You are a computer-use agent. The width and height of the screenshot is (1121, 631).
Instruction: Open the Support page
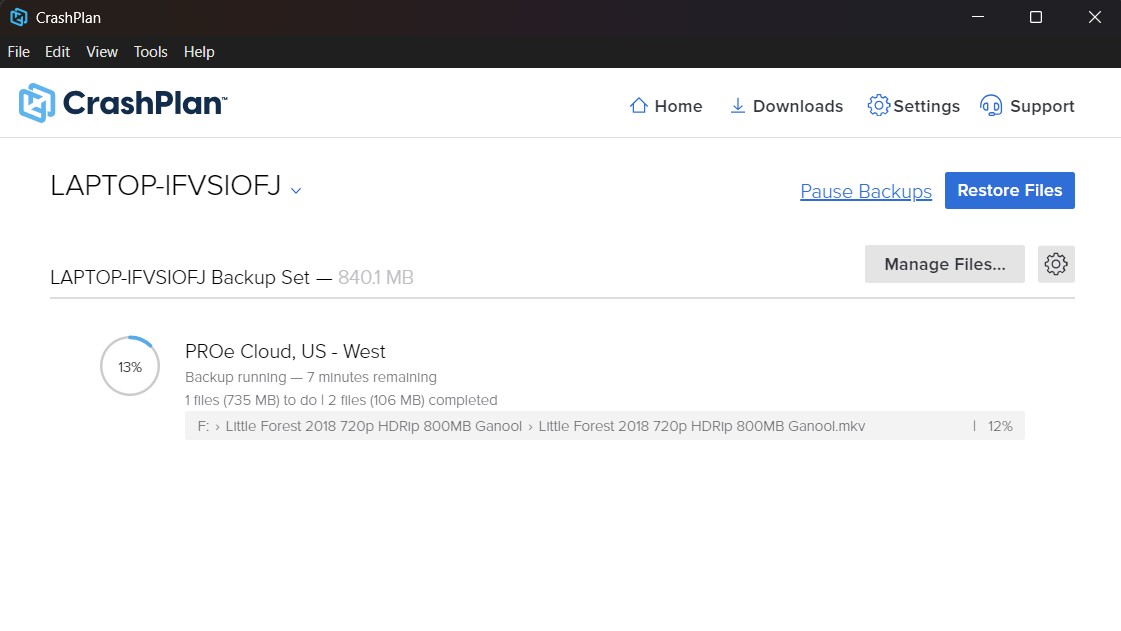tap(1027, 105)
